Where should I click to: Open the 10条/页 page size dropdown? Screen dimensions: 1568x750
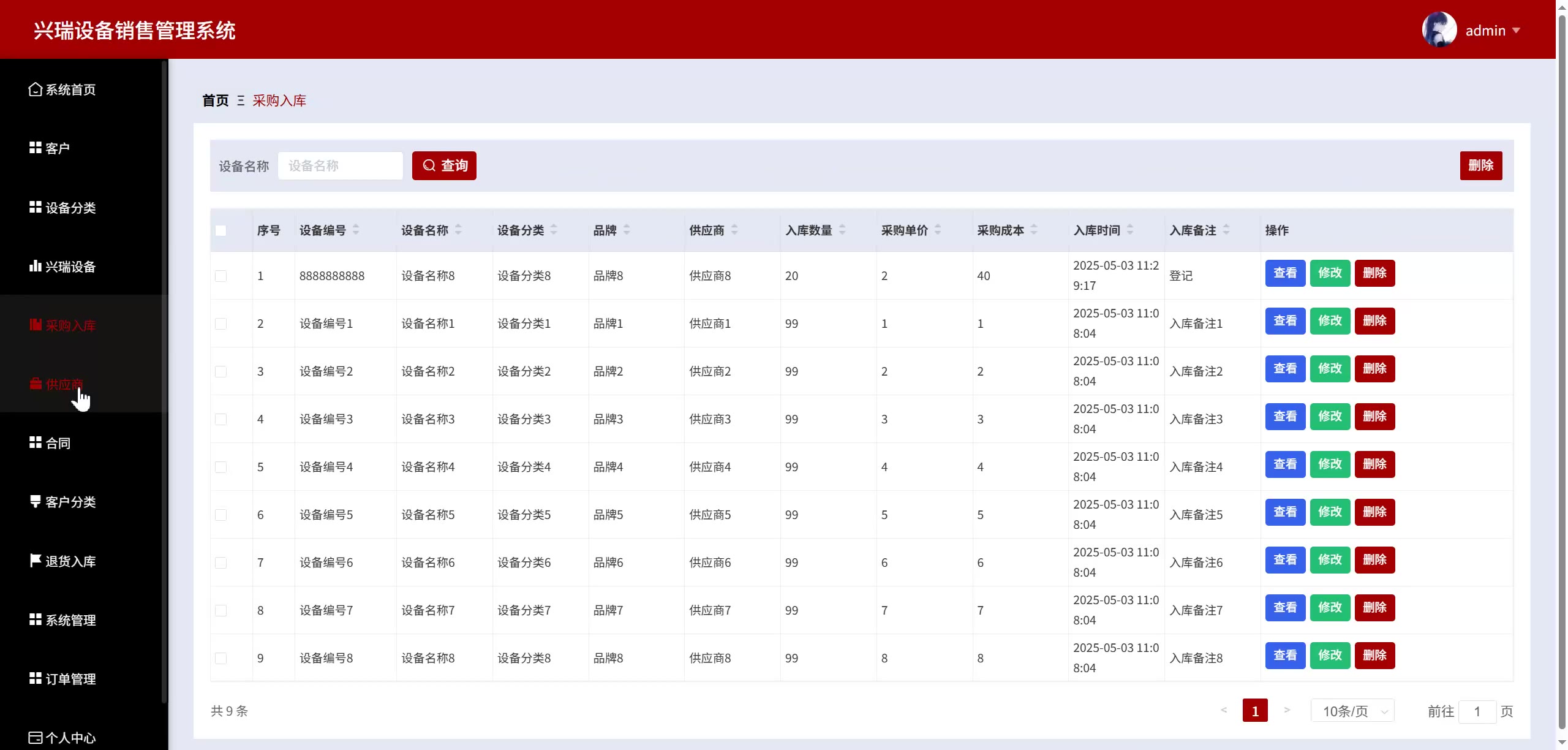point(1352,711)
